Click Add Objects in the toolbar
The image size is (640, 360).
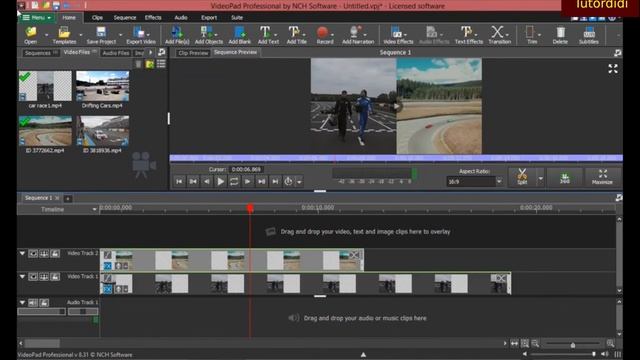click(209, 35)
